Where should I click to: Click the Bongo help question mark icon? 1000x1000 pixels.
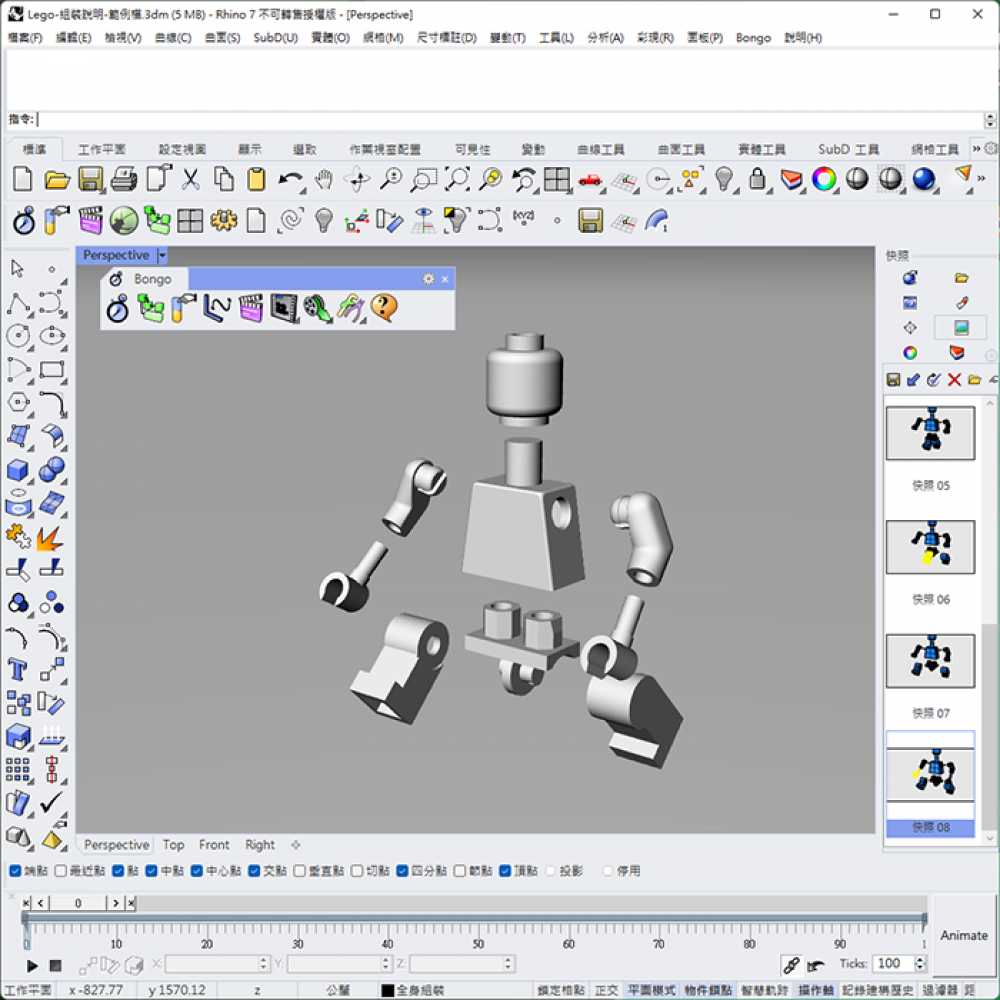384,308
